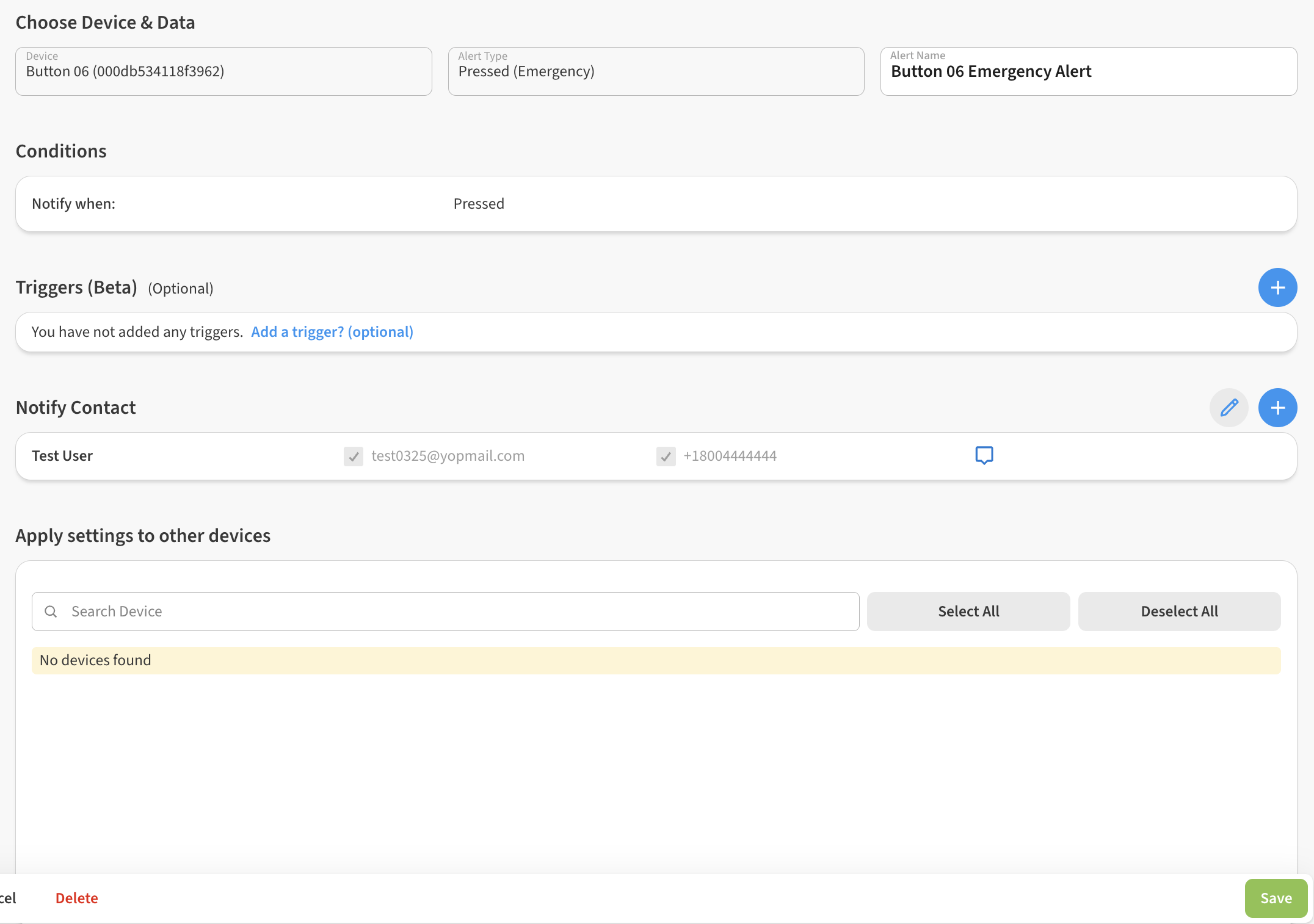
Task: Click the add contact plus icon
Action: pos(1277,408)
